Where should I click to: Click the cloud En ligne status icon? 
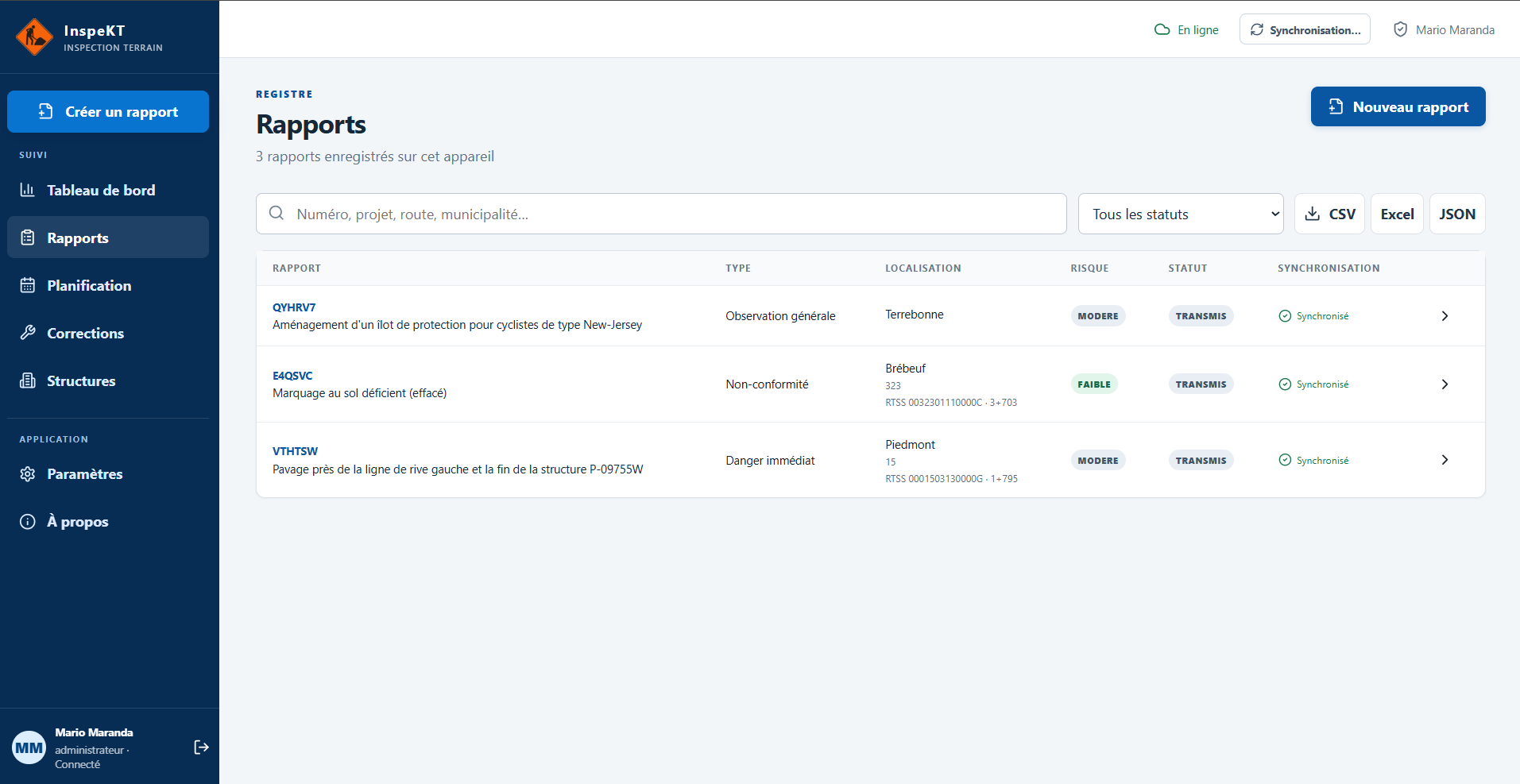tap(1162, 30)
